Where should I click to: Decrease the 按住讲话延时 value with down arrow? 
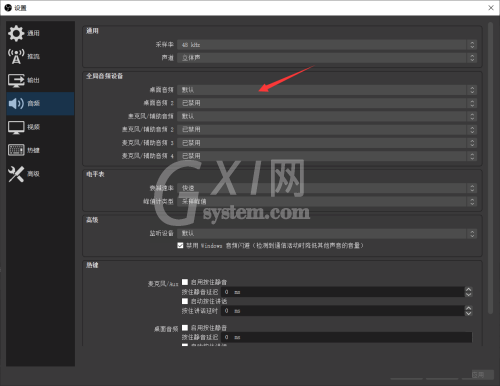(468, 313)
